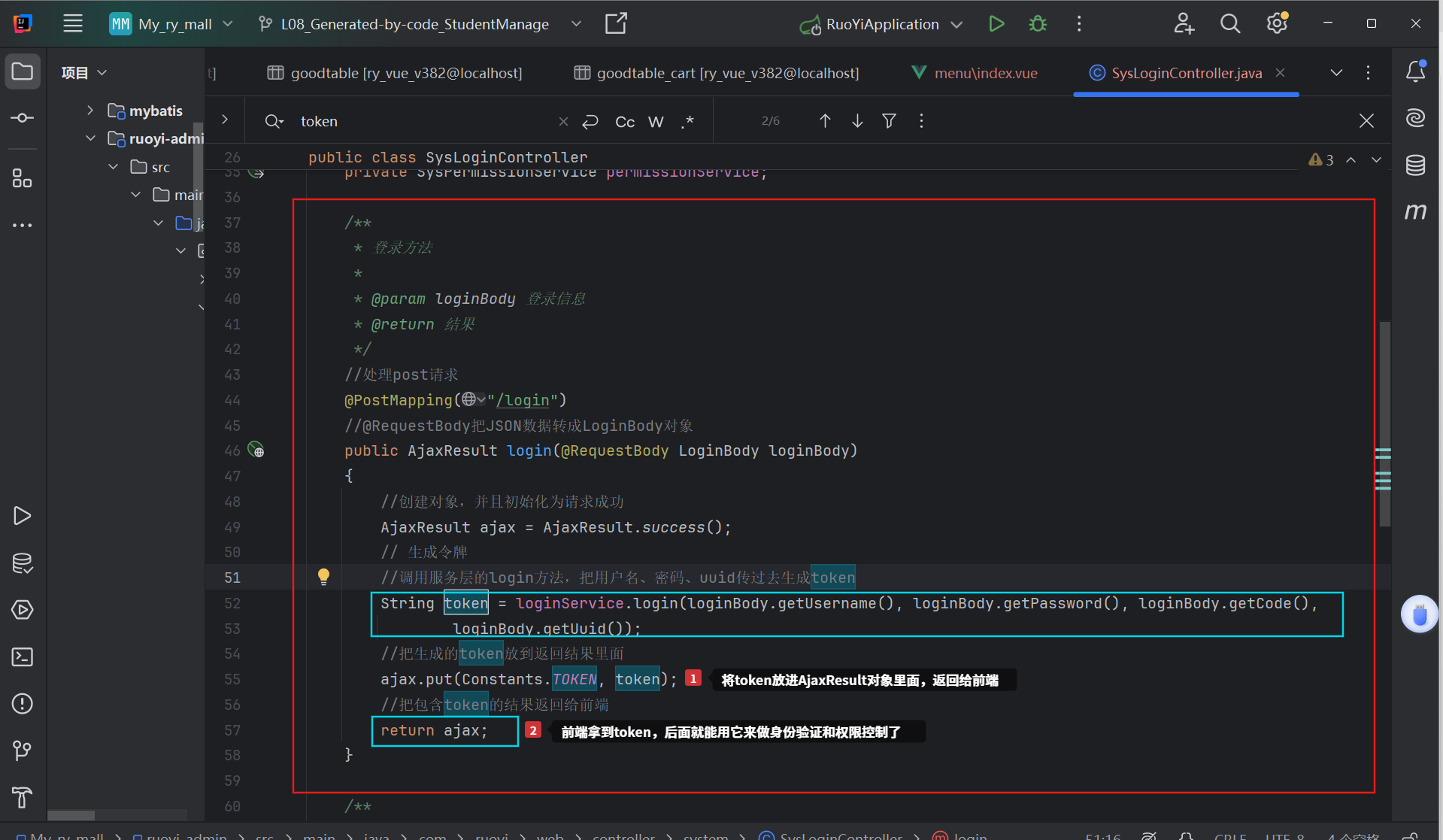Expand the mybatis folder
Viewport: 1443px width, 840px height.
tap(90, 111)
